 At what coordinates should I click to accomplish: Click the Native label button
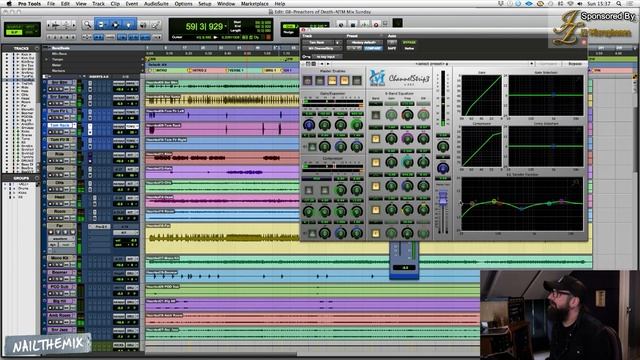point(409,48)
